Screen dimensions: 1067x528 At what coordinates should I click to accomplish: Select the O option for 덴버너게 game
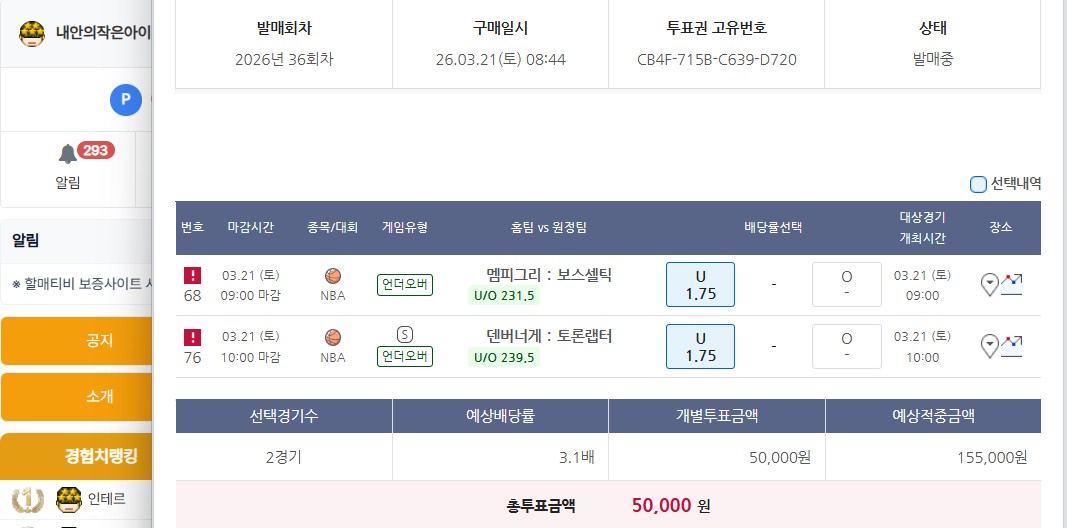[x=846, y=346]
